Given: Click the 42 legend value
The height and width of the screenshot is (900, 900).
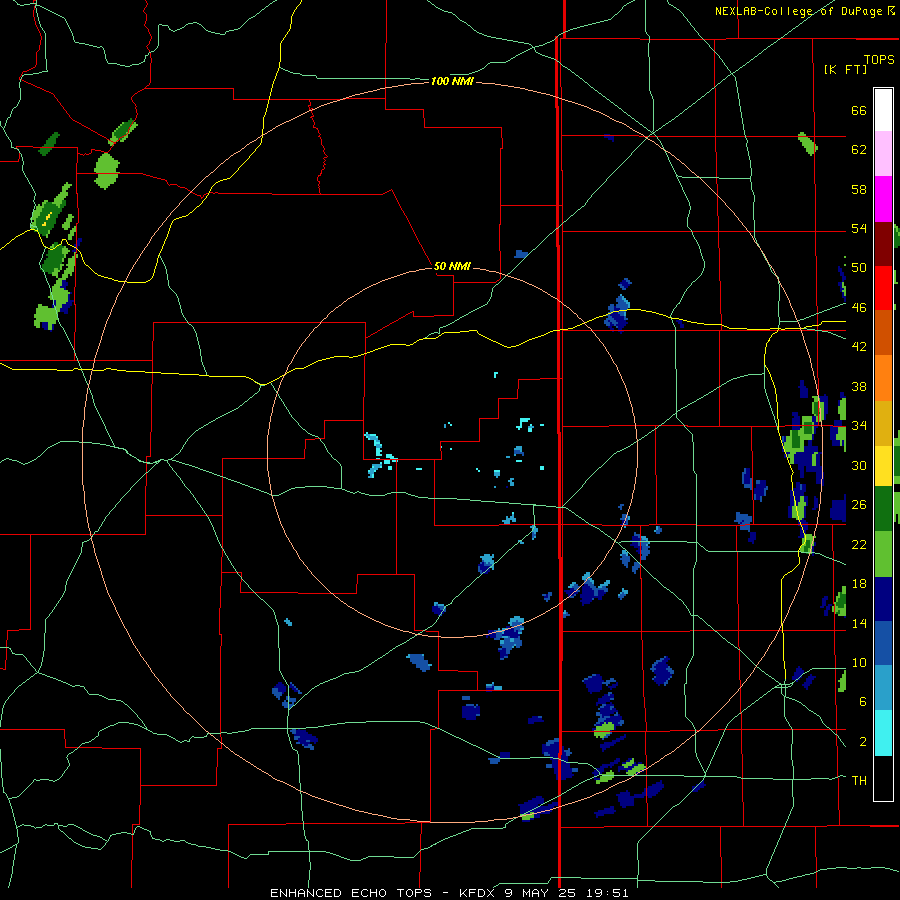Looking at the screenshot, I should pyautogui.click(x=859, y=347).
